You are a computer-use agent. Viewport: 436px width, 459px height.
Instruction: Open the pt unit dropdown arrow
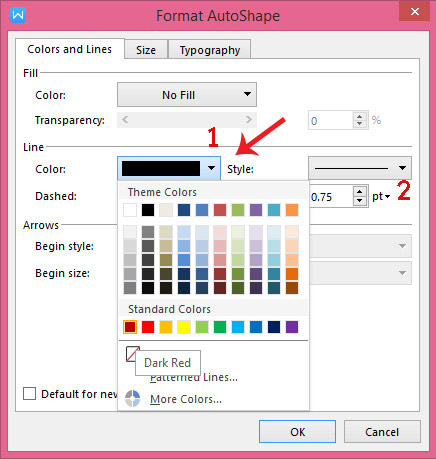pyautogui.click(x=387, y=197)
